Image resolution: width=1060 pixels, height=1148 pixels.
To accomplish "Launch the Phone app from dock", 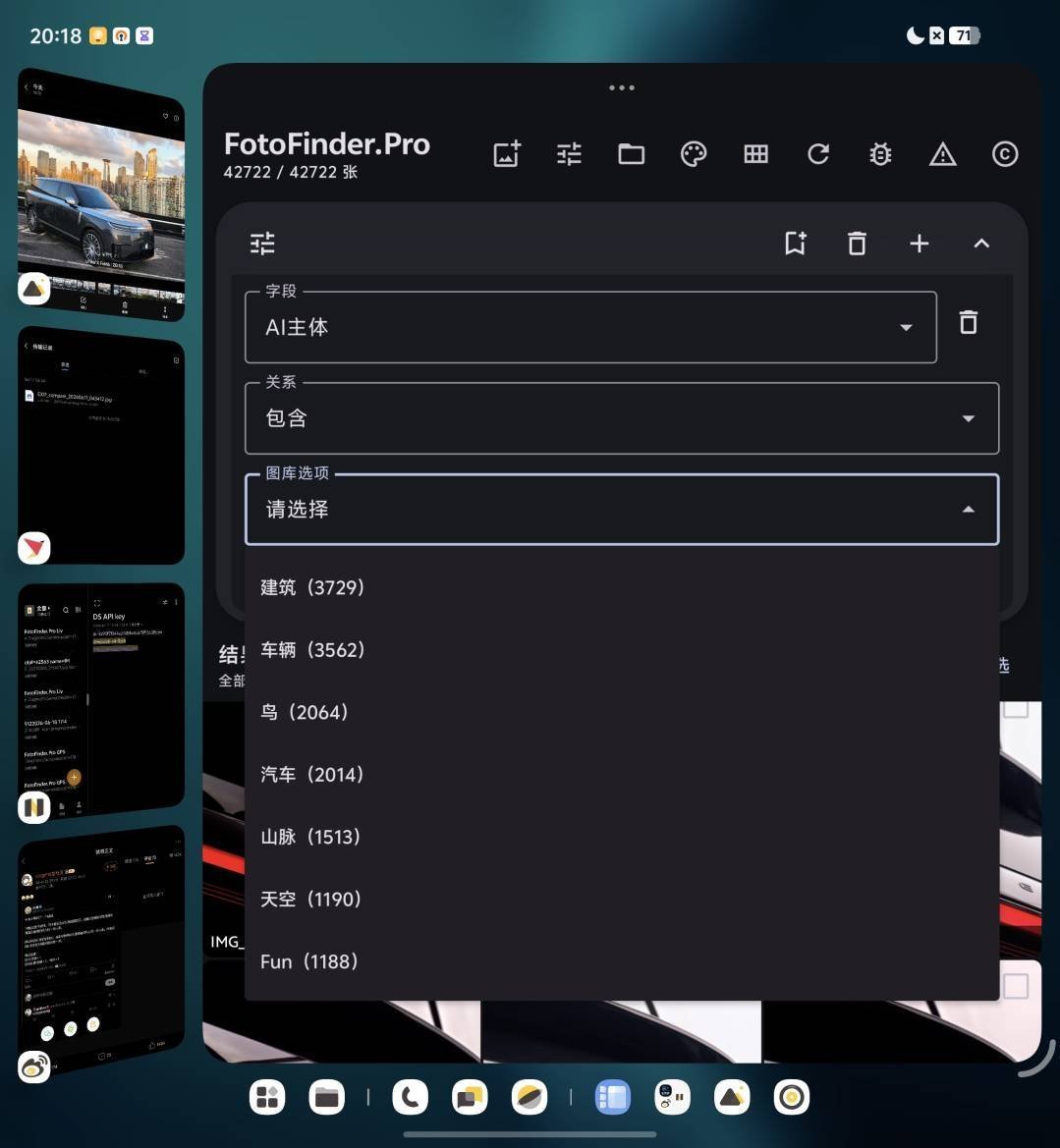I will [411, 1098].
